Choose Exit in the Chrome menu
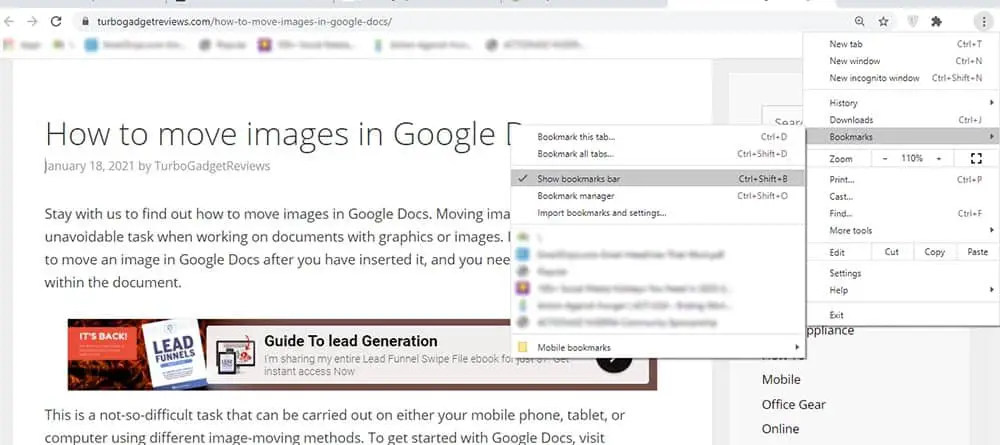 901,315
